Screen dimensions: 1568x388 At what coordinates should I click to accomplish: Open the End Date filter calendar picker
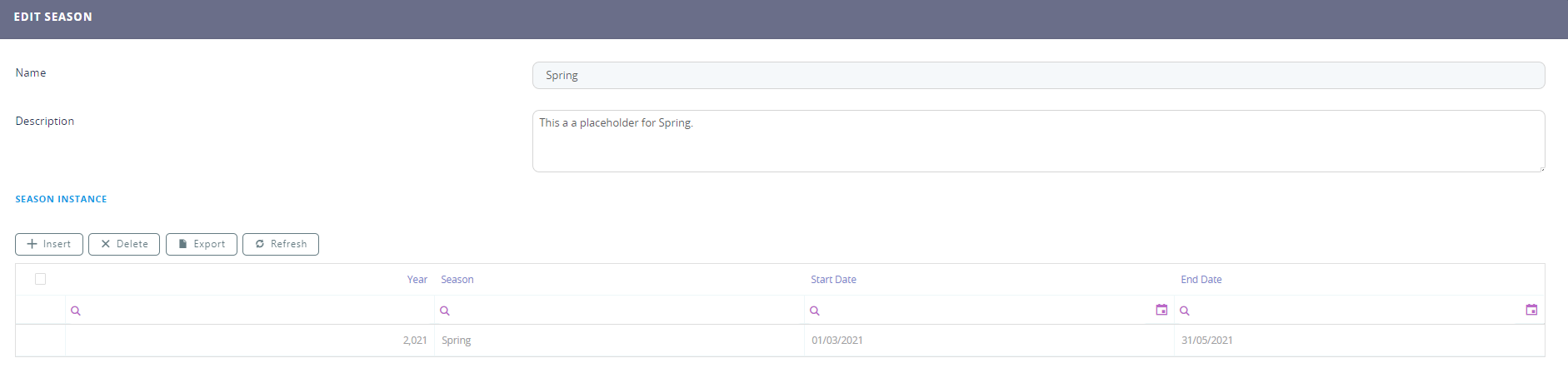[x=1531, y=310]
